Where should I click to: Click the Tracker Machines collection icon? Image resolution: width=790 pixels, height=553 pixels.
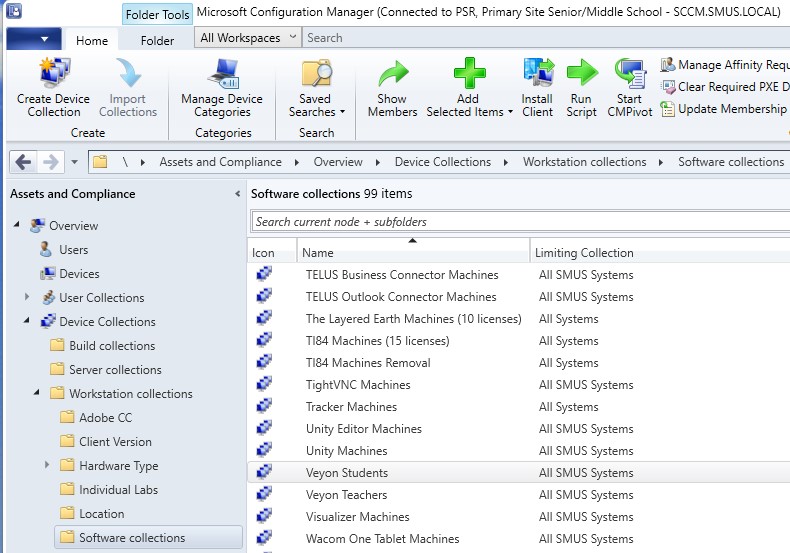(264, 406)
